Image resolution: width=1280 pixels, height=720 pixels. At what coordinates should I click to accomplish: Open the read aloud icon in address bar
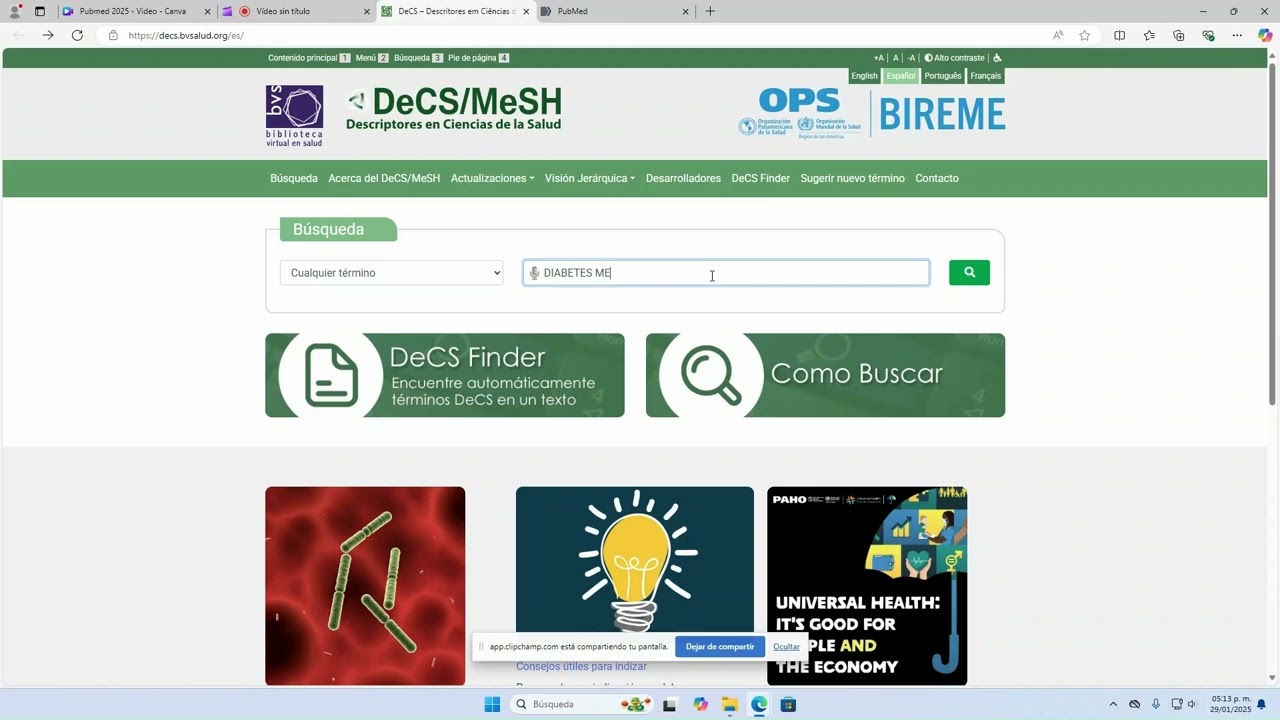tap(1058, 35)
